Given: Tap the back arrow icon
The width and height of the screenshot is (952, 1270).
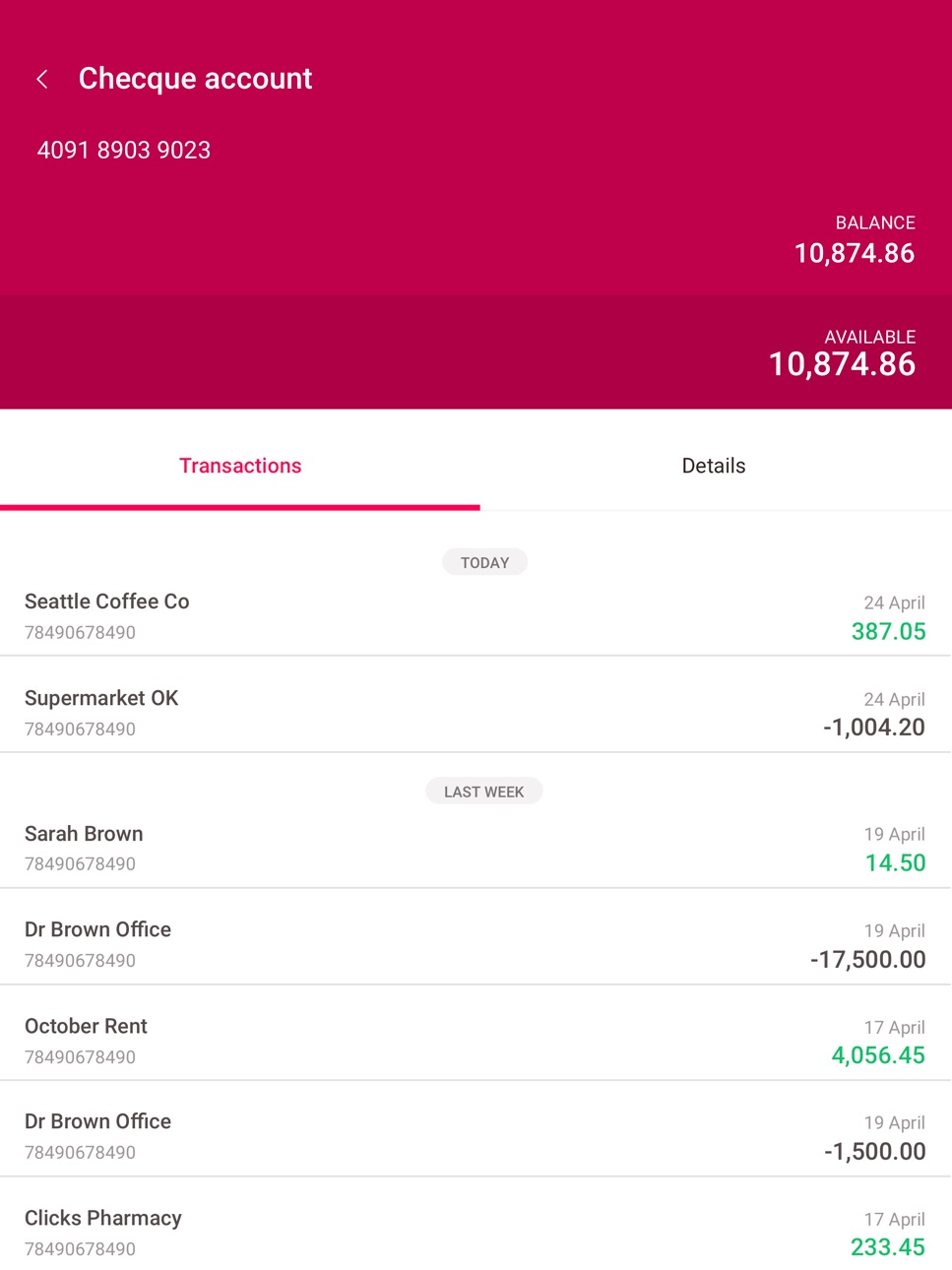Looking at the screenshot, I should point(42,79).
